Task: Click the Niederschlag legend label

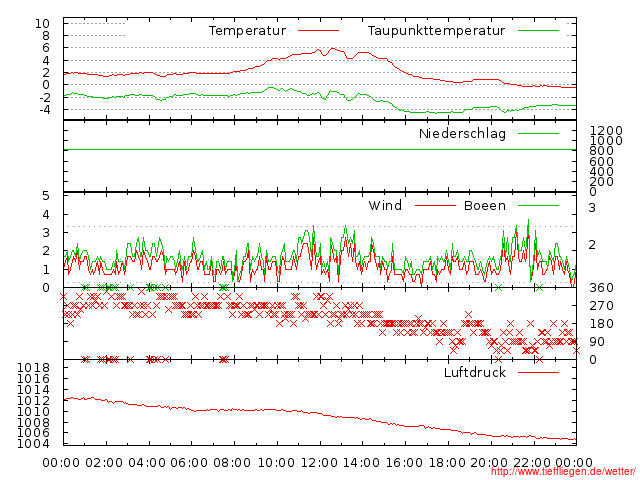Action: tap(462, 133)
